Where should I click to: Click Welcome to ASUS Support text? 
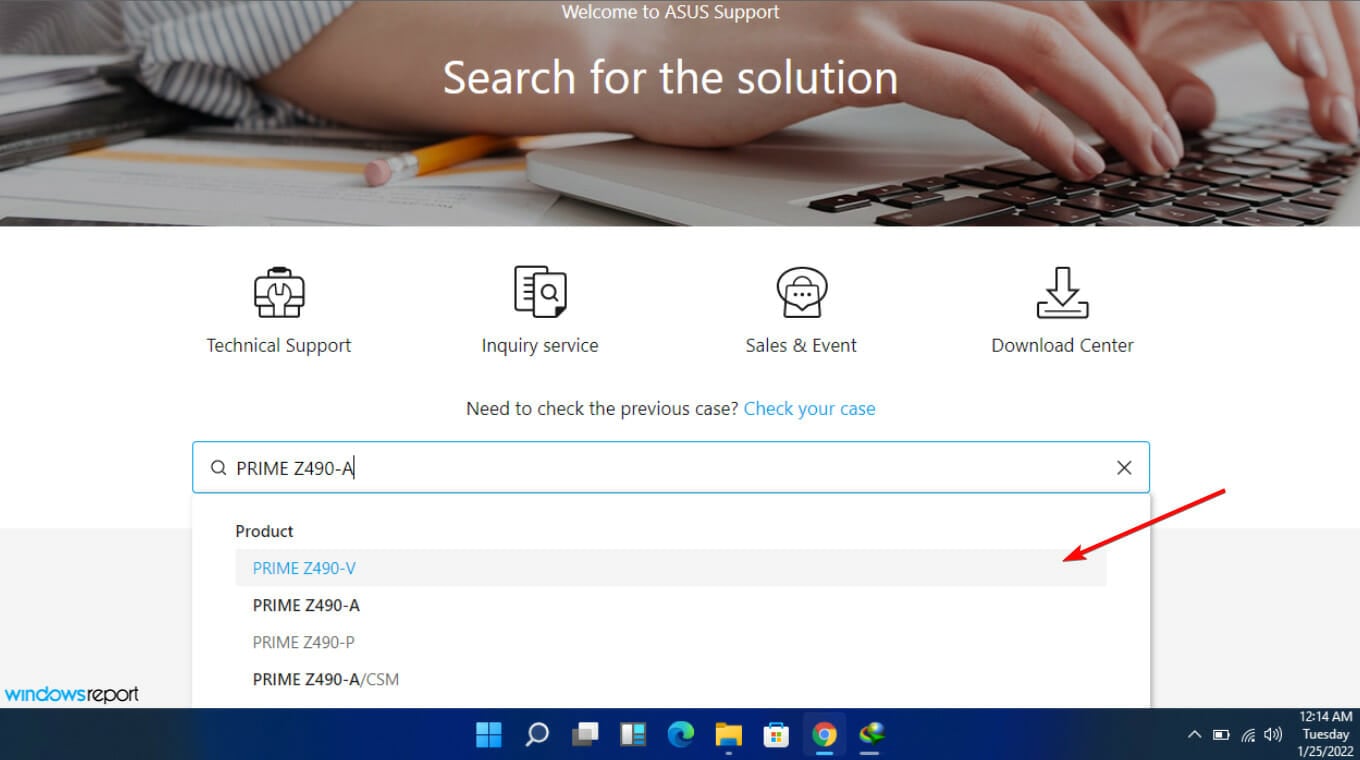pos(670,13)
